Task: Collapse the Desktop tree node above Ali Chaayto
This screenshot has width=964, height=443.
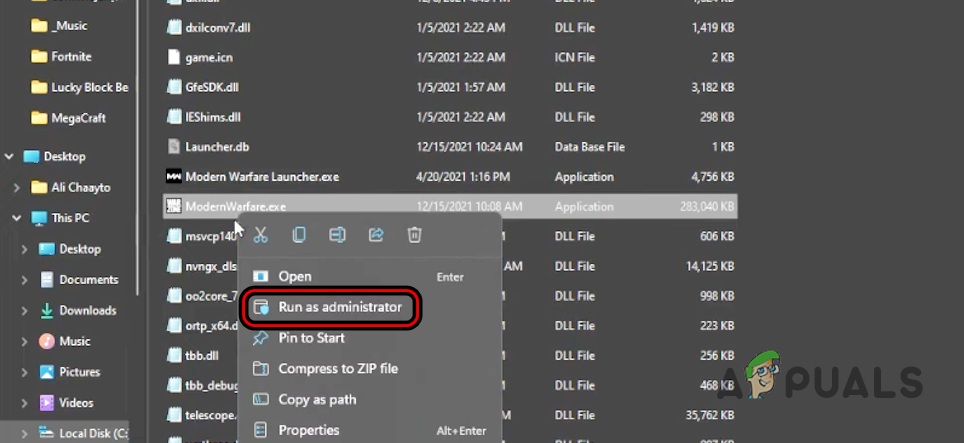Action: tap(9, 157)
